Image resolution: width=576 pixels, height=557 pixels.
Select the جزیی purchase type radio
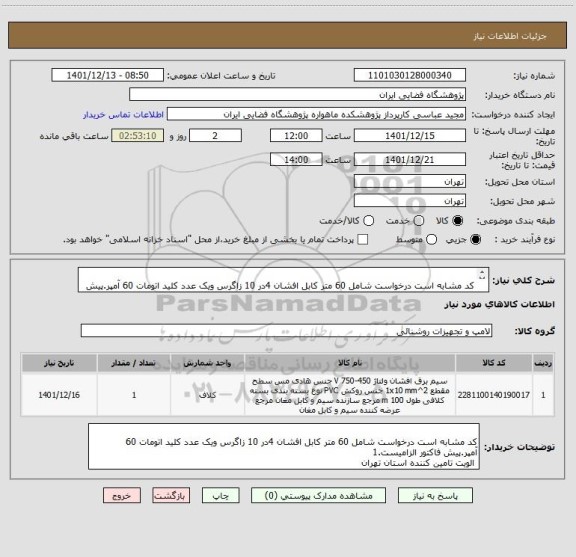point(475,240)
